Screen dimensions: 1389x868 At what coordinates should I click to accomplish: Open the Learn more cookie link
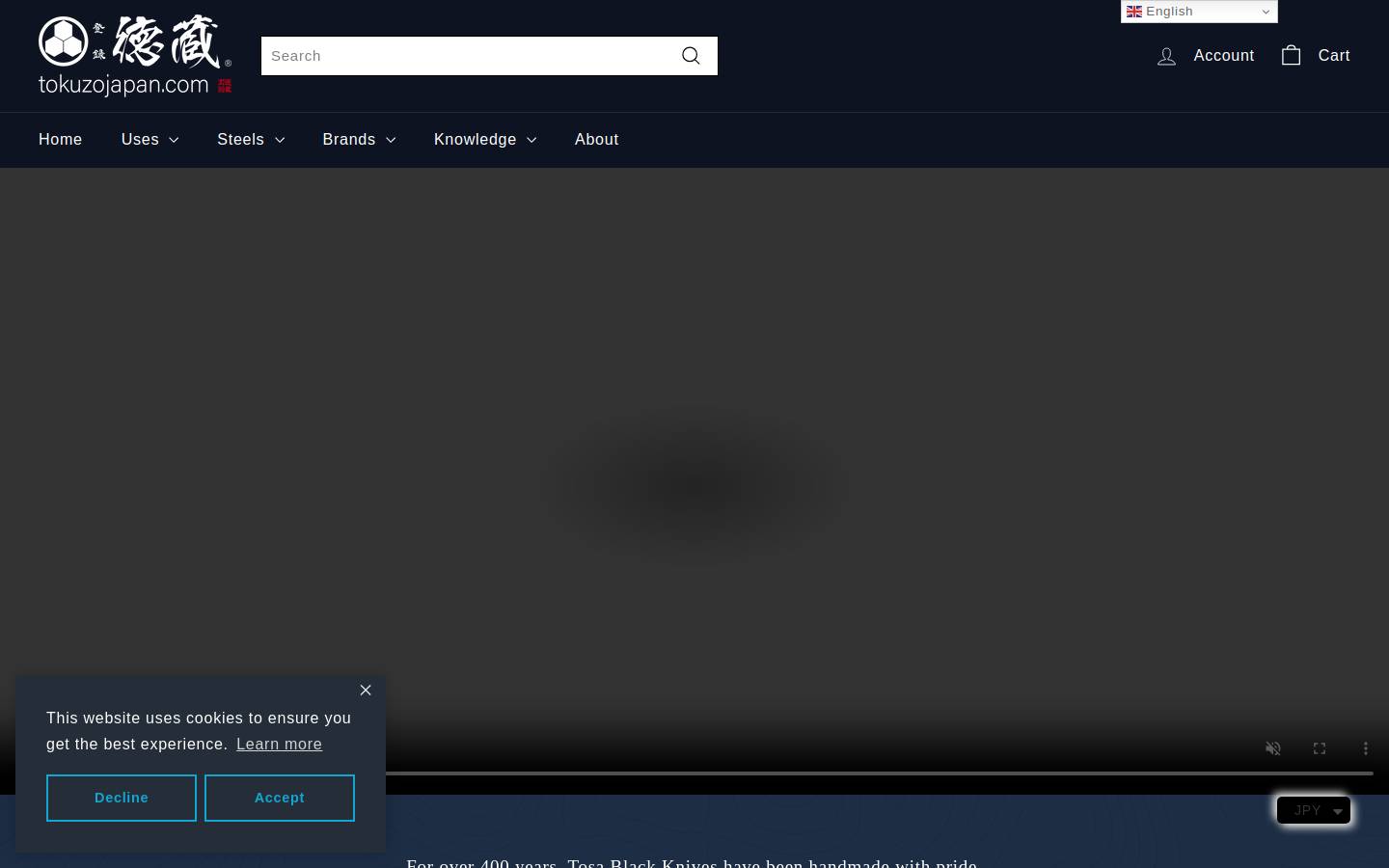(x=279, y=745)
